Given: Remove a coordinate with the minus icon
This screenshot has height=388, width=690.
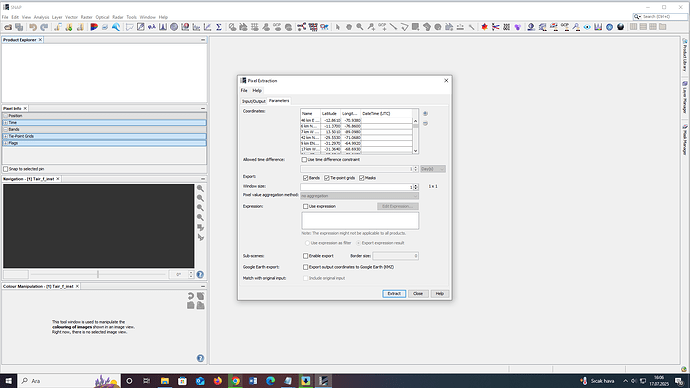Looking at the screenshot, I should (x=425, y=124).
